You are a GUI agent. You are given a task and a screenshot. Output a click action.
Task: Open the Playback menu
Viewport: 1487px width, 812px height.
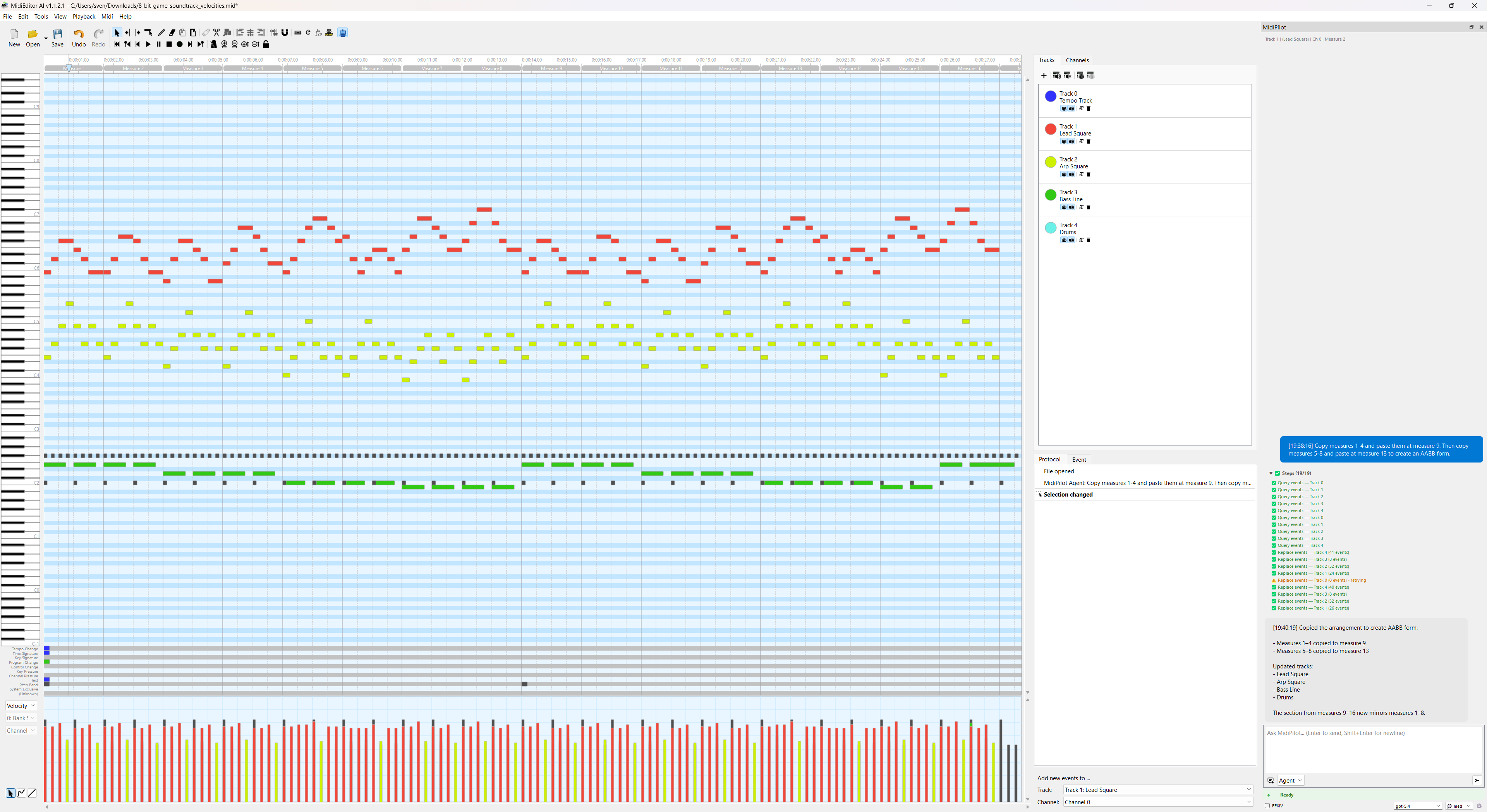pyautogui.click(x=84, y=17)
